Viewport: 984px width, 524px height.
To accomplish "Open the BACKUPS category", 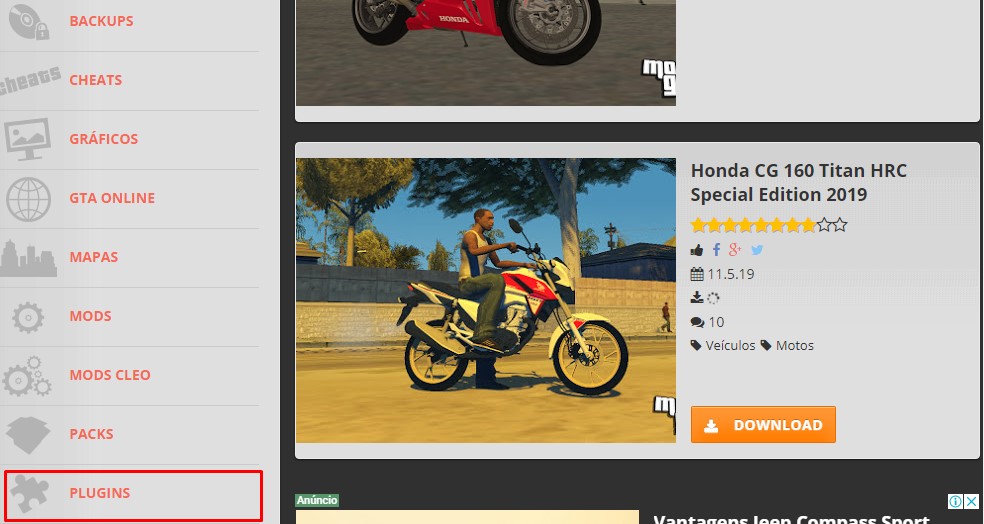I will (101, 21).
